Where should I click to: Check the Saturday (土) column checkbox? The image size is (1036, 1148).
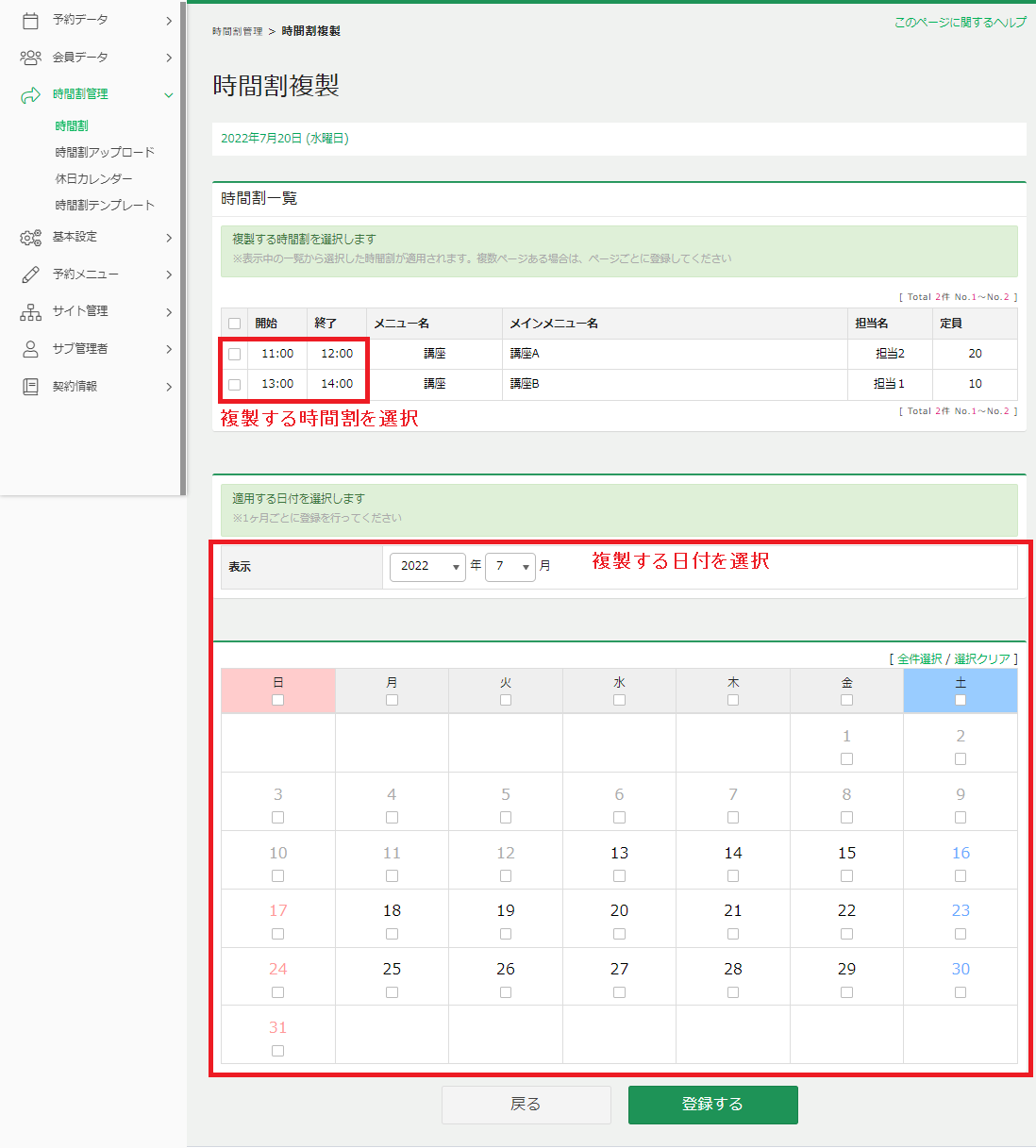point(961,700)
